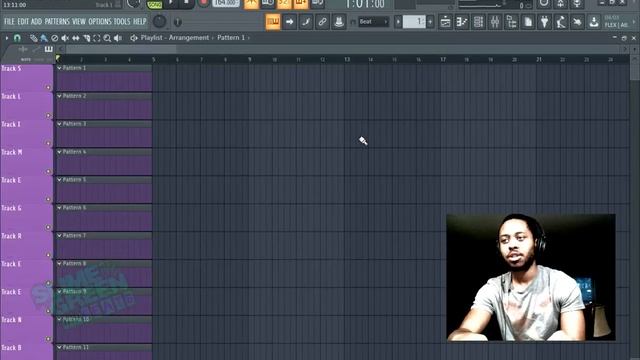Click Pattern 1 in playlist title breadcrumb
Viewport: 640px width, 360px height.
(x=231, y=38)
